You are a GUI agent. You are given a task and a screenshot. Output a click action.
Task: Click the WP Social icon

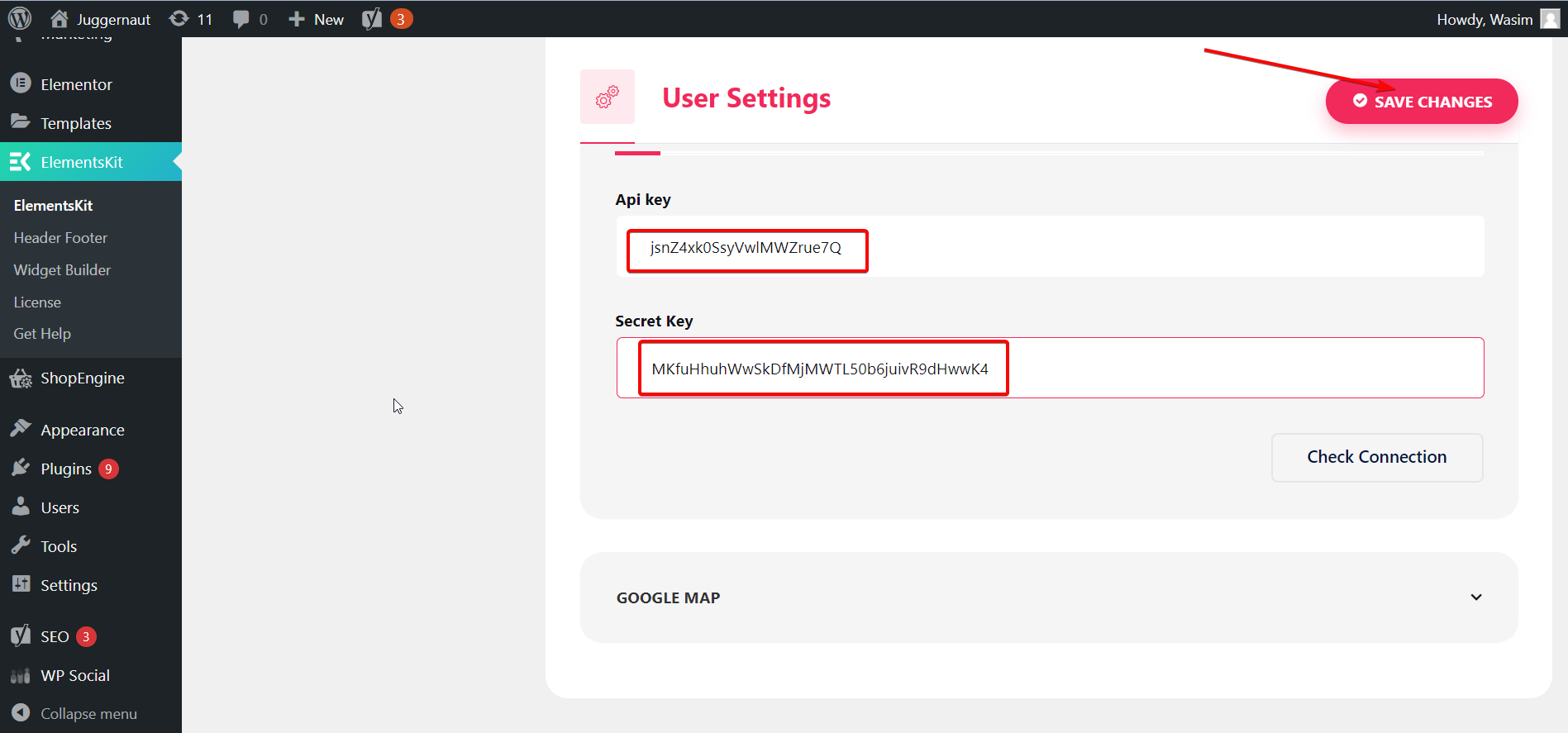click(x=21, y=676)
